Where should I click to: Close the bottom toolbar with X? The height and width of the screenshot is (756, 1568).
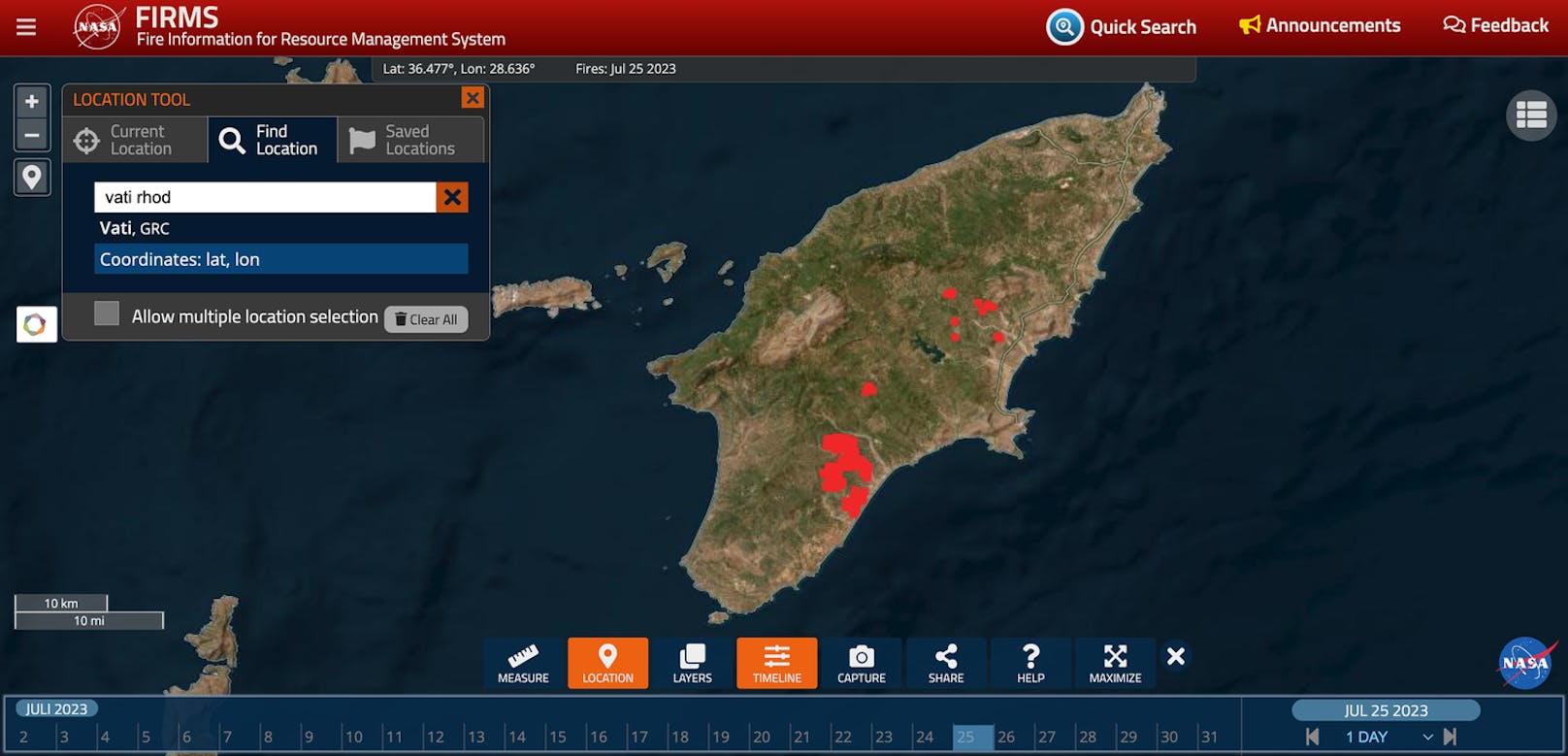1176,657
